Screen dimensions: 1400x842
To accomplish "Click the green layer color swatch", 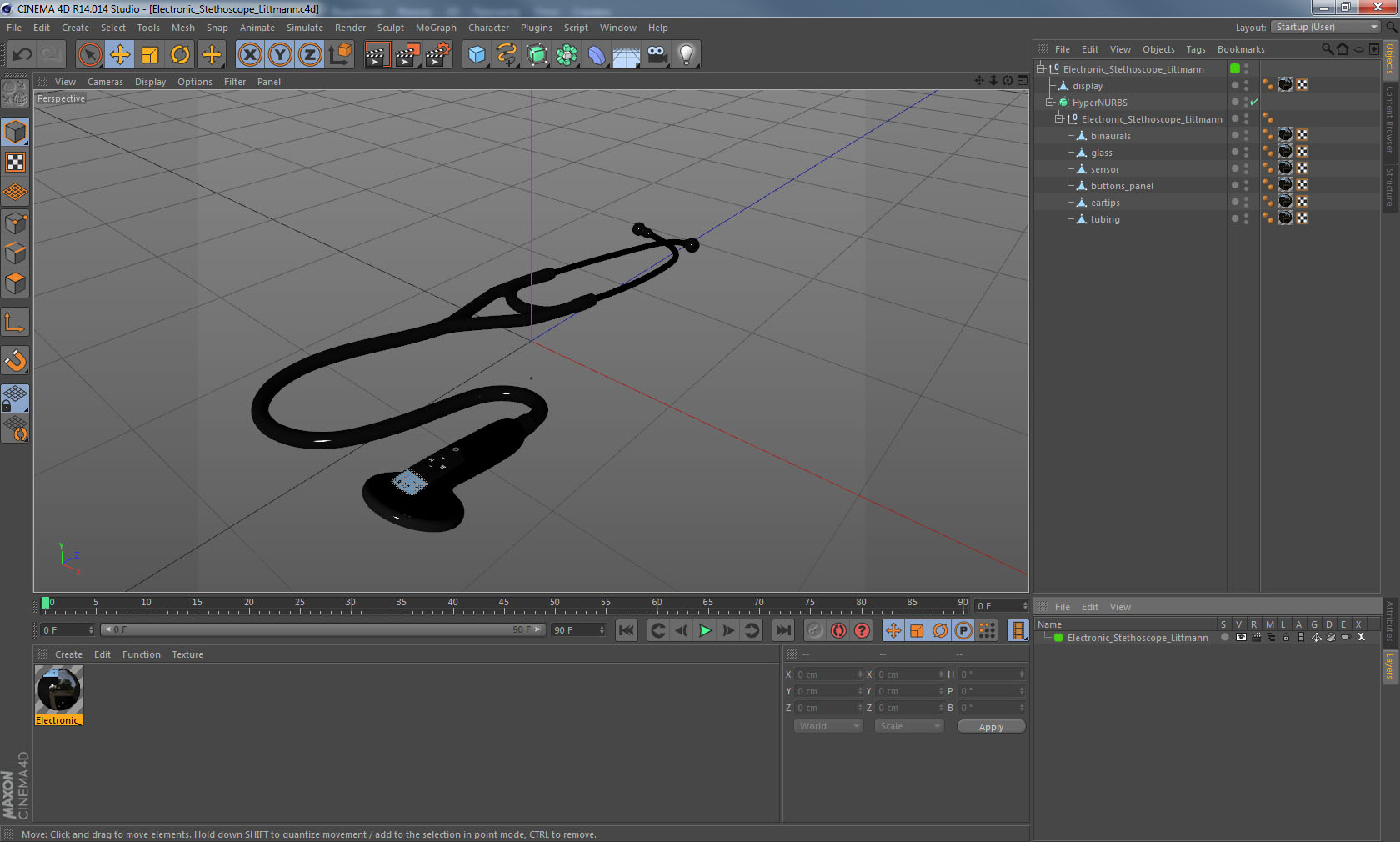I will click(x=1058, y=638).
